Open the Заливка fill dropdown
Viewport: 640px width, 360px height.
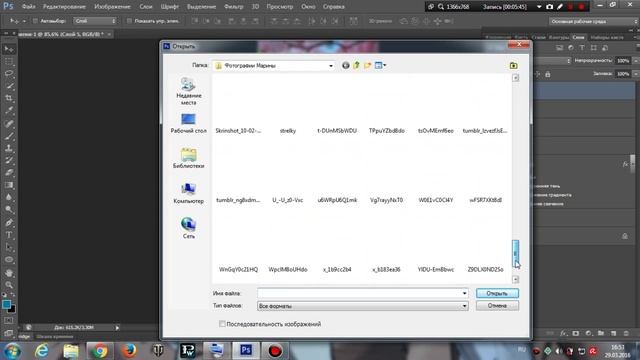point(636,74)
